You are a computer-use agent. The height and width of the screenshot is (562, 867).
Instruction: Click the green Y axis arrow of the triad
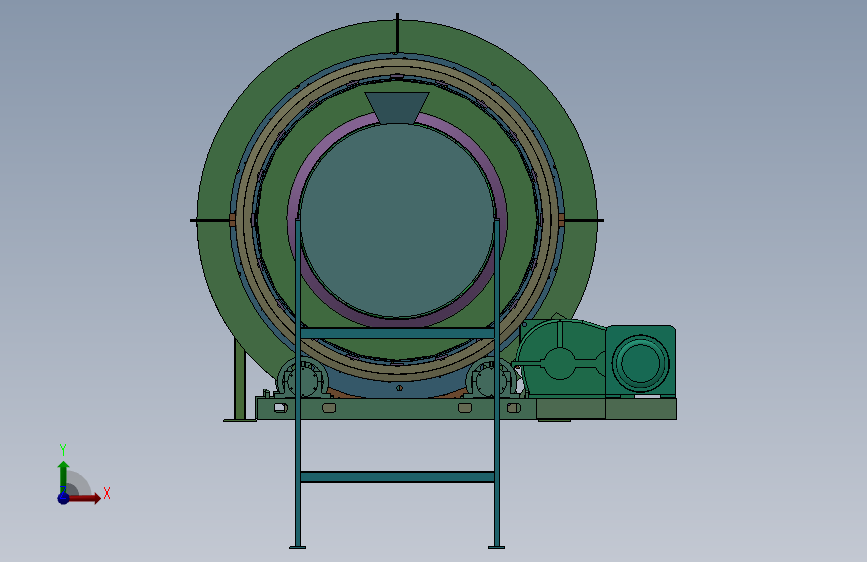coord(64,475)
